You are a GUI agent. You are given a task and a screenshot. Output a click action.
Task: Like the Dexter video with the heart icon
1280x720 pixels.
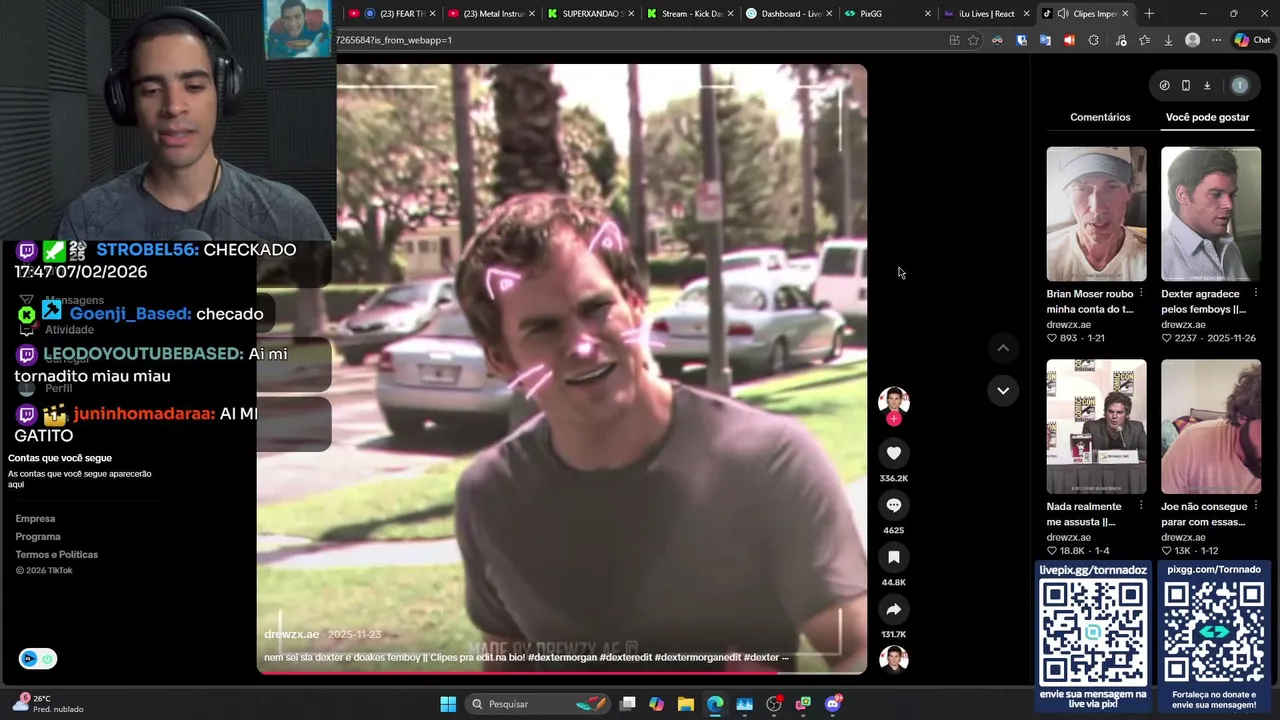(894, 453)
